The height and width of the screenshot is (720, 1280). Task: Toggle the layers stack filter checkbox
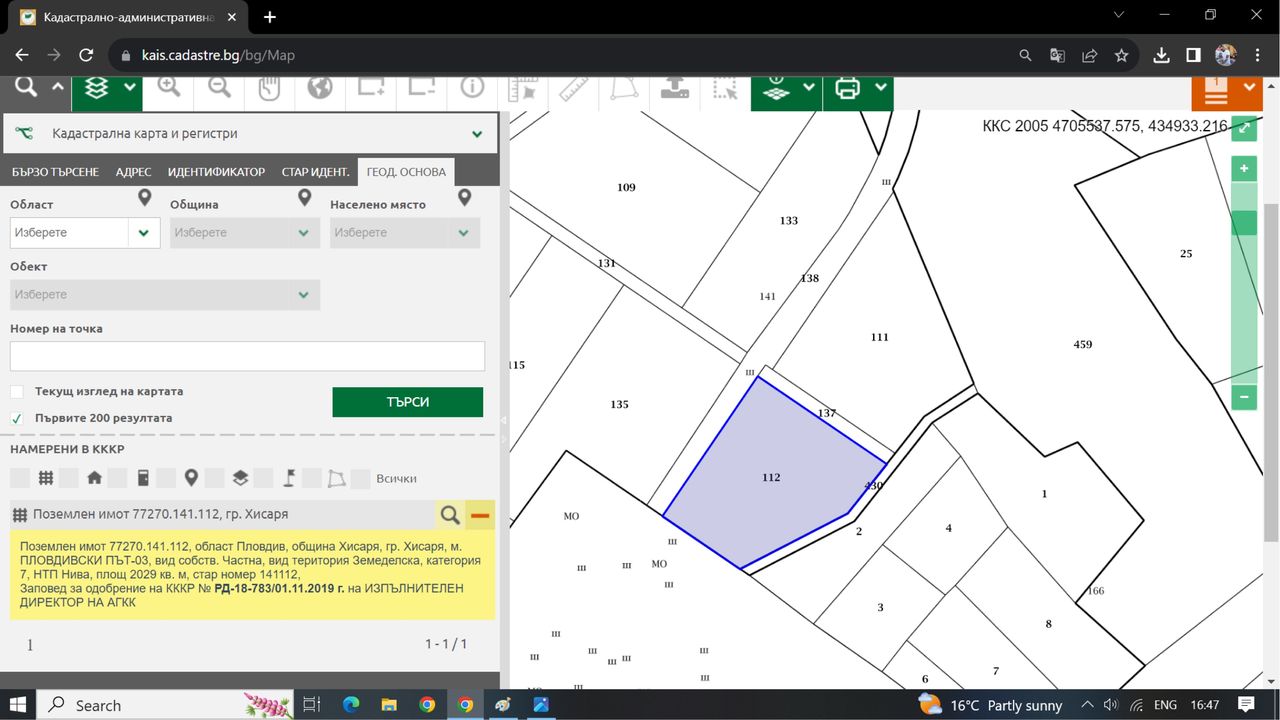[x=214, y=478]
